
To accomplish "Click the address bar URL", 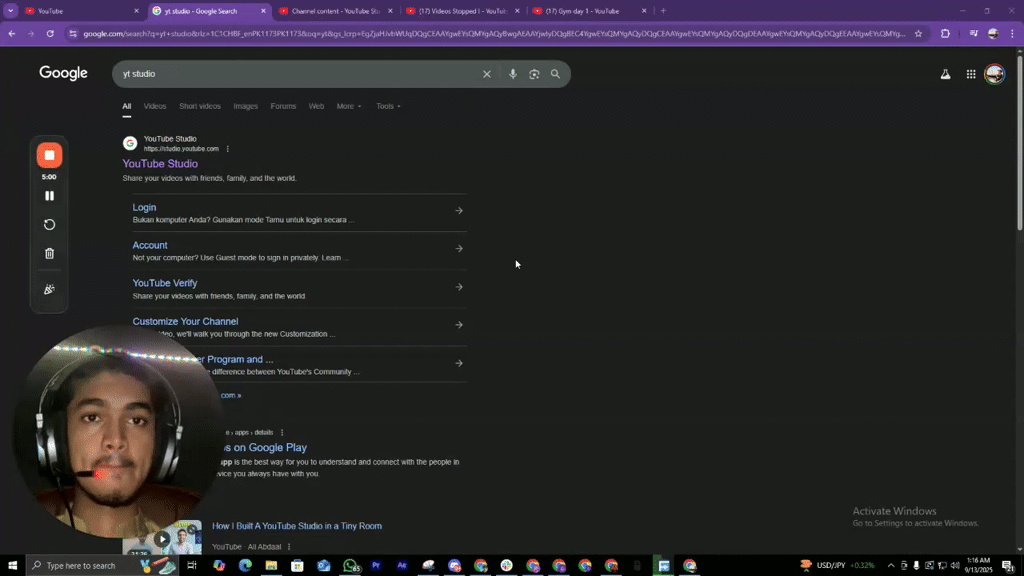I will pyautogui.click(x=494, y=33).
